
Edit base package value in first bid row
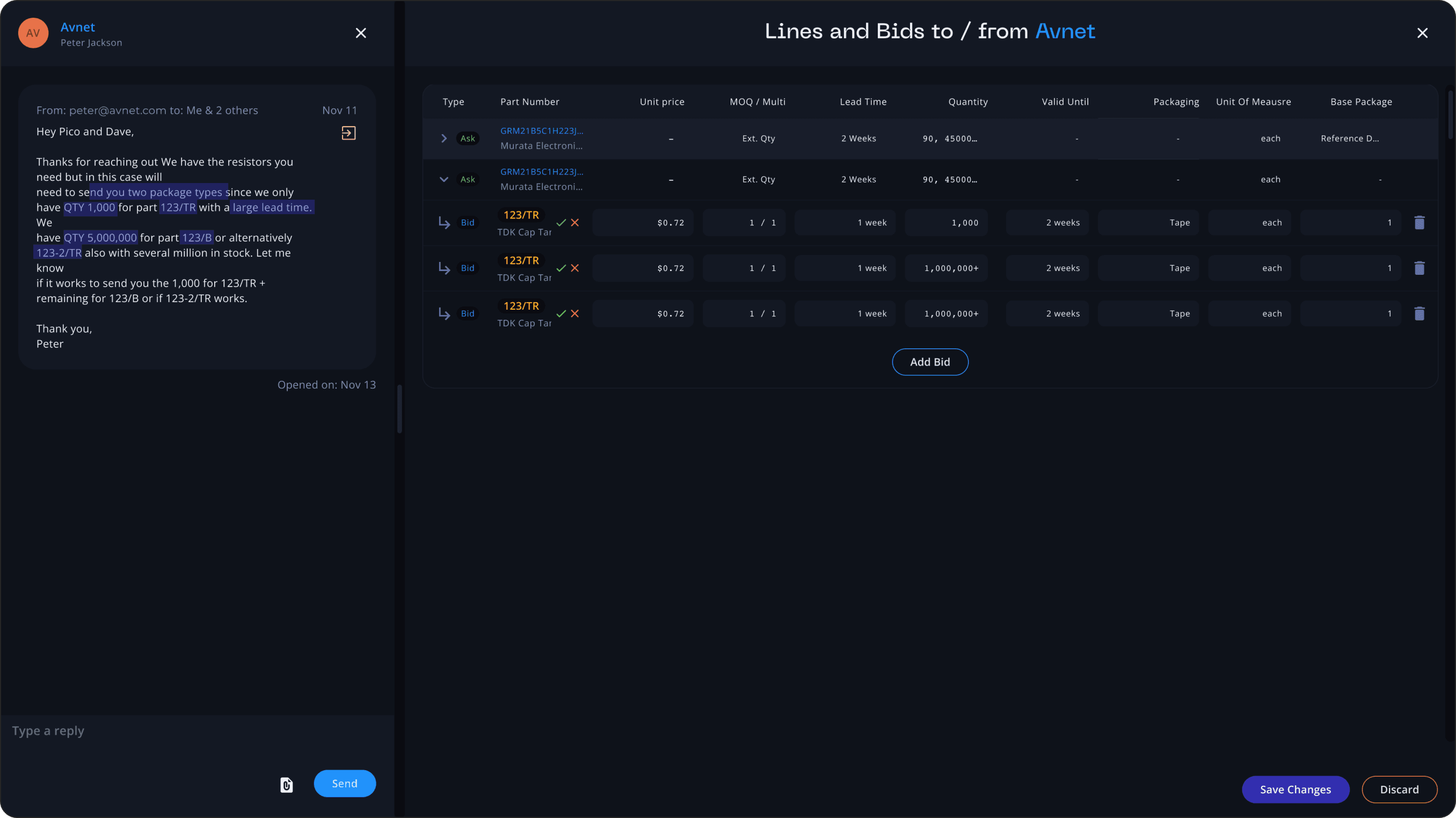[1351, 223]
